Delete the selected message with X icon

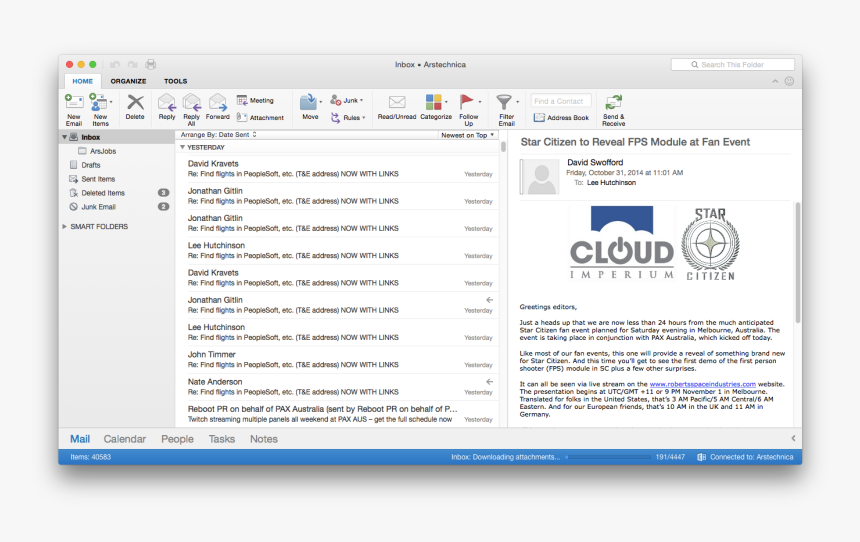[x=135, y=103]
